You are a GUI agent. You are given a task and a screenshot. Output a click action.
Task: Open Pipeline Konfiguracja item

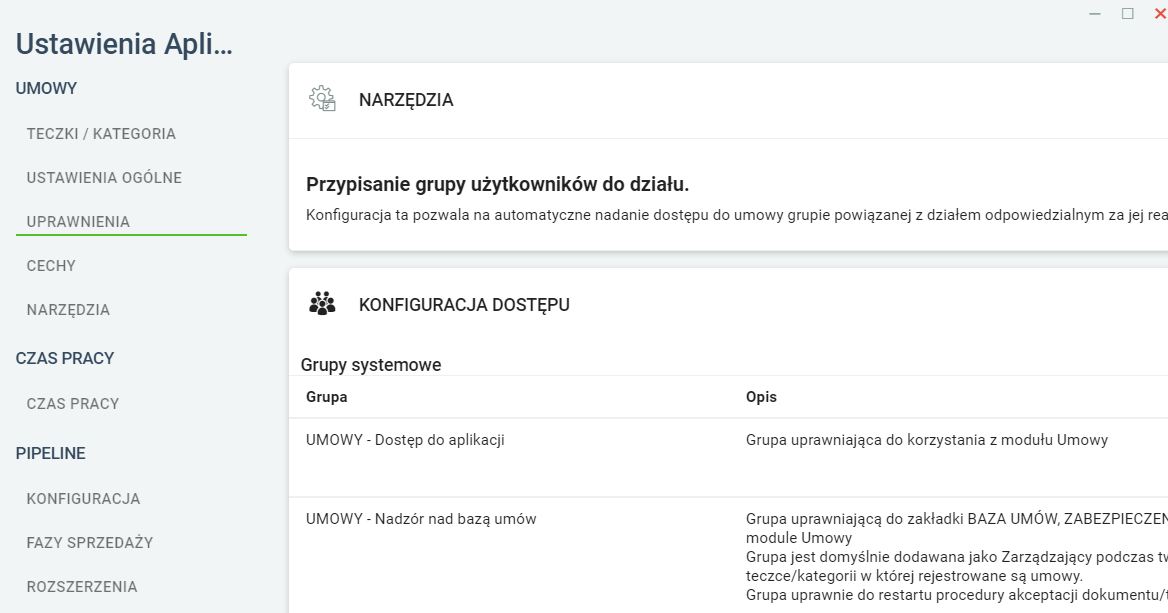(83, 499)
